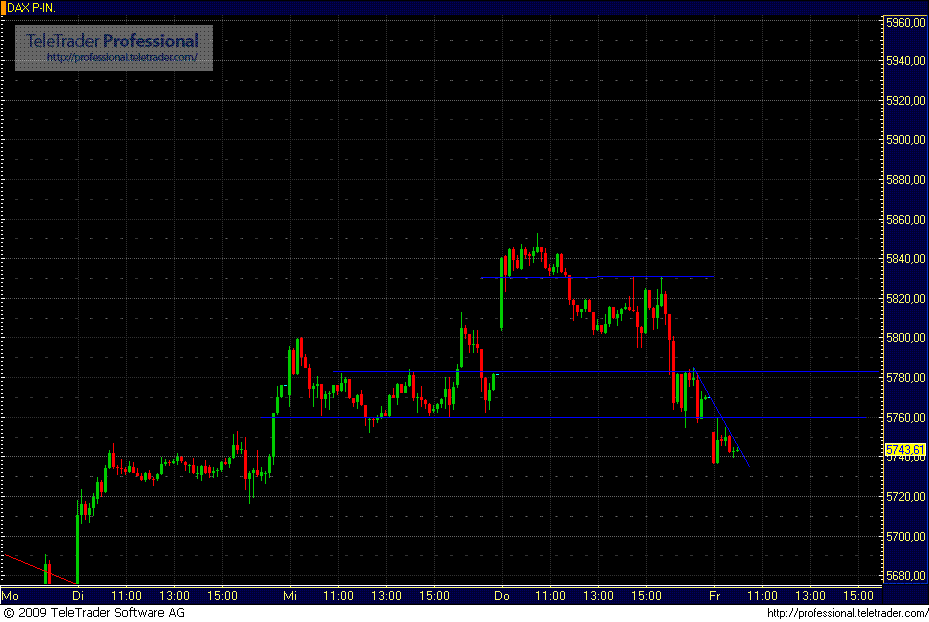Click the TeleTrader Professional watermark logo
Screen dimensions: 929x622
coord(112,42)
